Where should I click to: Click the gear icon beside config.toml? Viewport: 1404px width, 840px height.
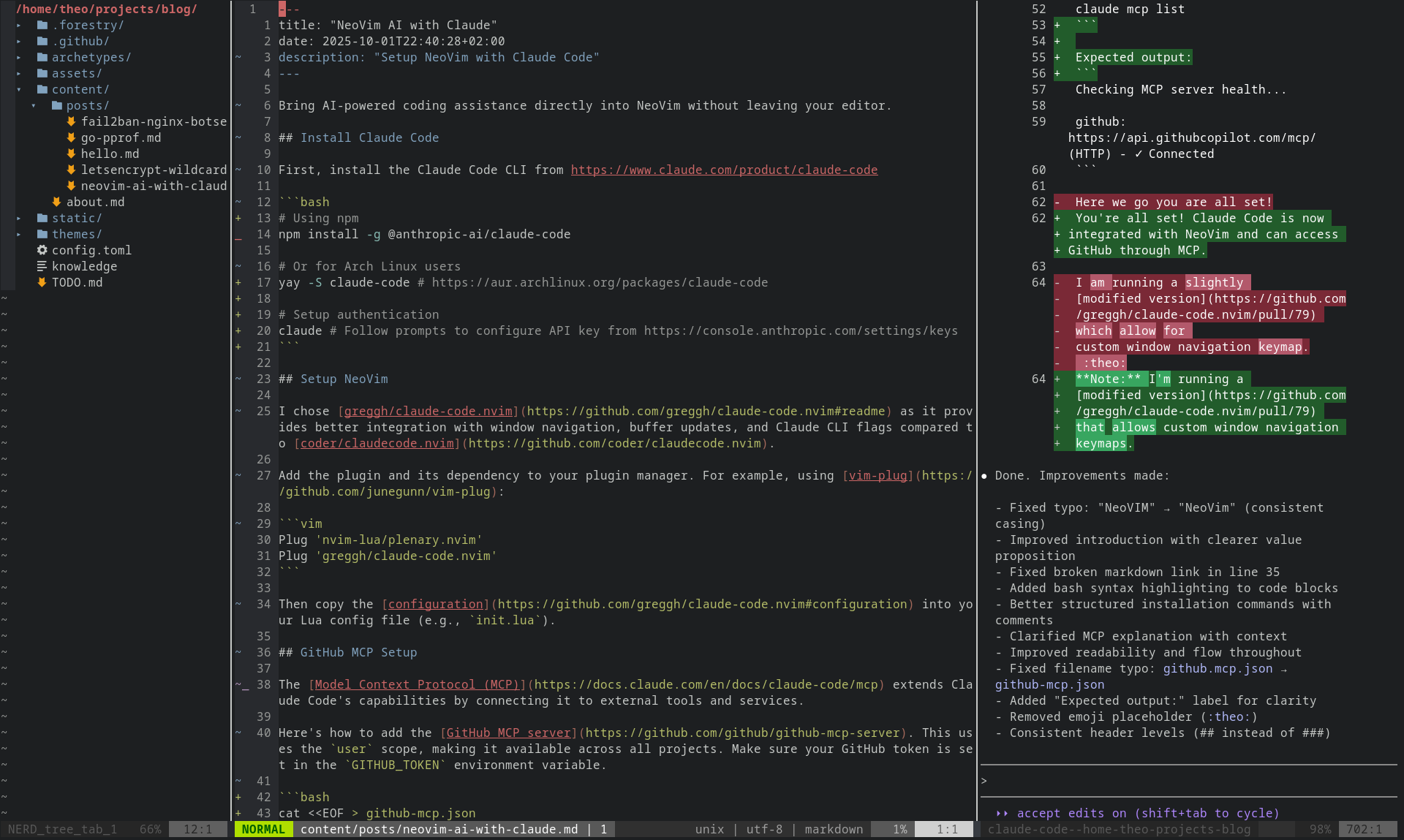click(x=42, y=250)
